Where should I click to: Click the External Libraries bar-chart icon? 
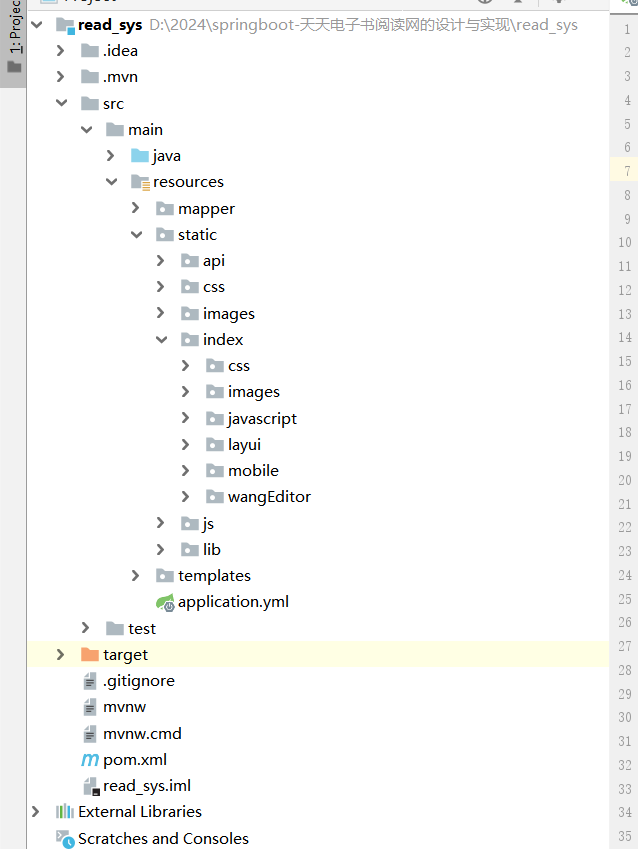pos(65,812)
